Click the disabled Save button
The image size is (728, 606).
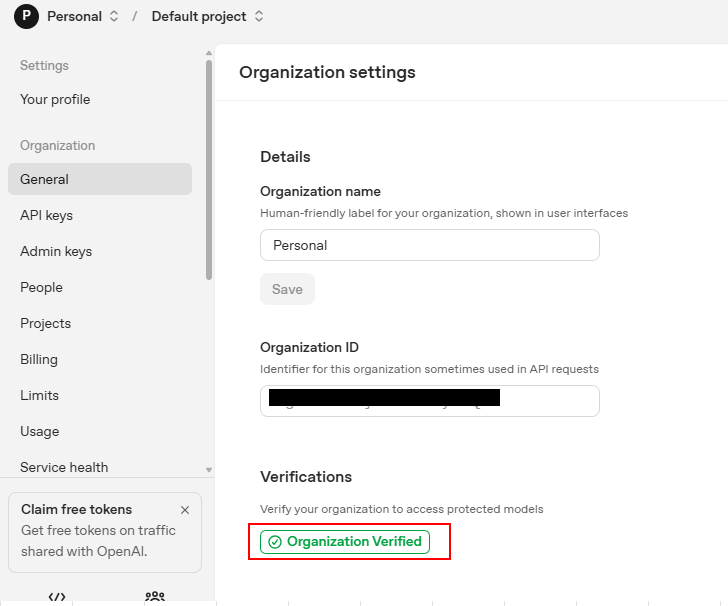[287, 289]
